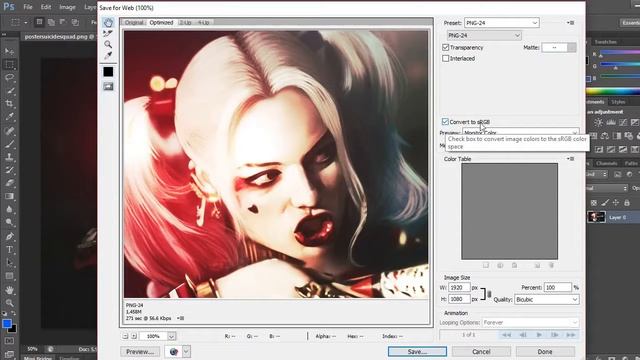Open the Preset PNG-24 dropdown
Screen dimensions: 640x360
coord(502,23)
